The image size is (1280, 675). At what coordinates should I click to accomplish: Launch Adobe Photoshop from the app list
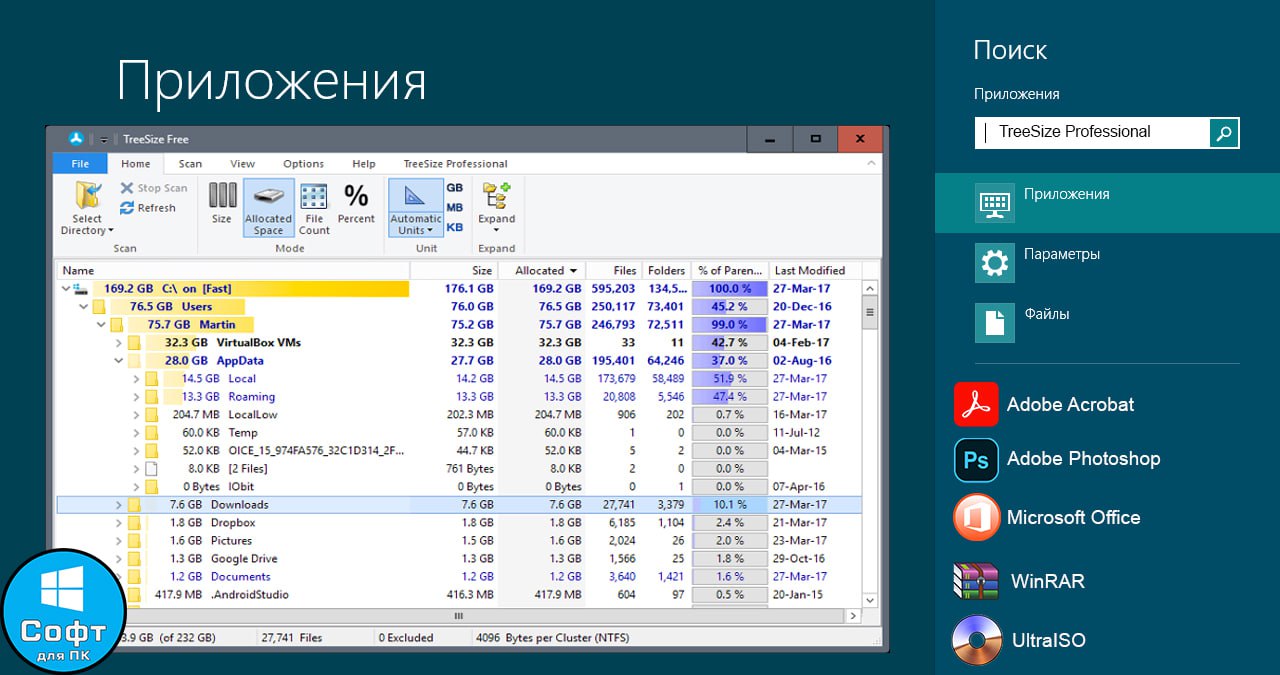[1057, 459]
